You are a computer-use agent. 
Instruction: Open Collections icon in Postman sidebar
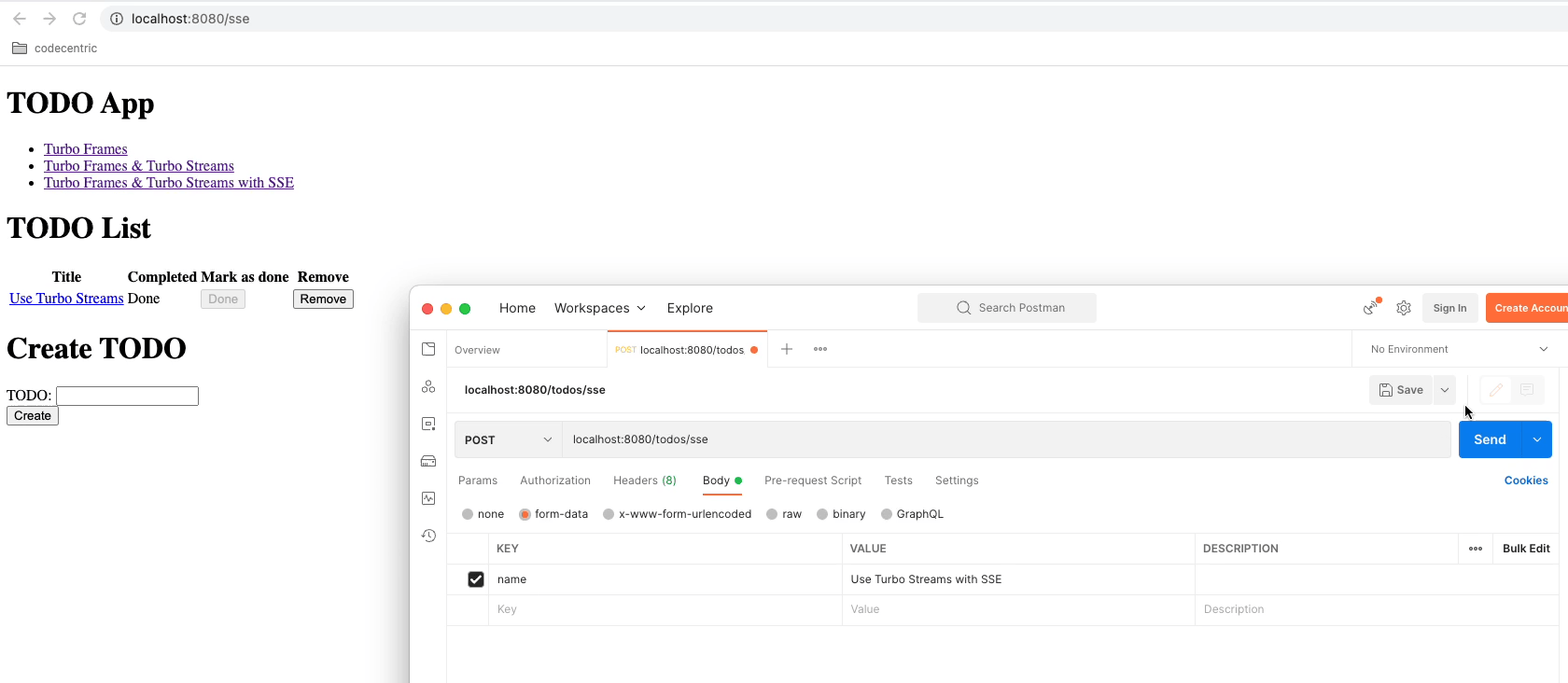click(428, 349)
